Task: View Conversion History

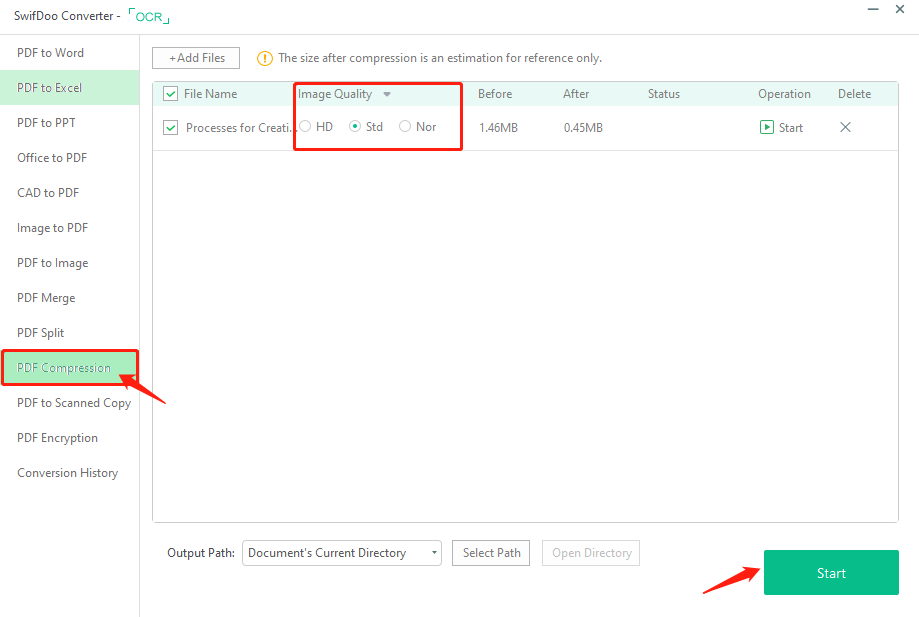Action: point(67,472)
